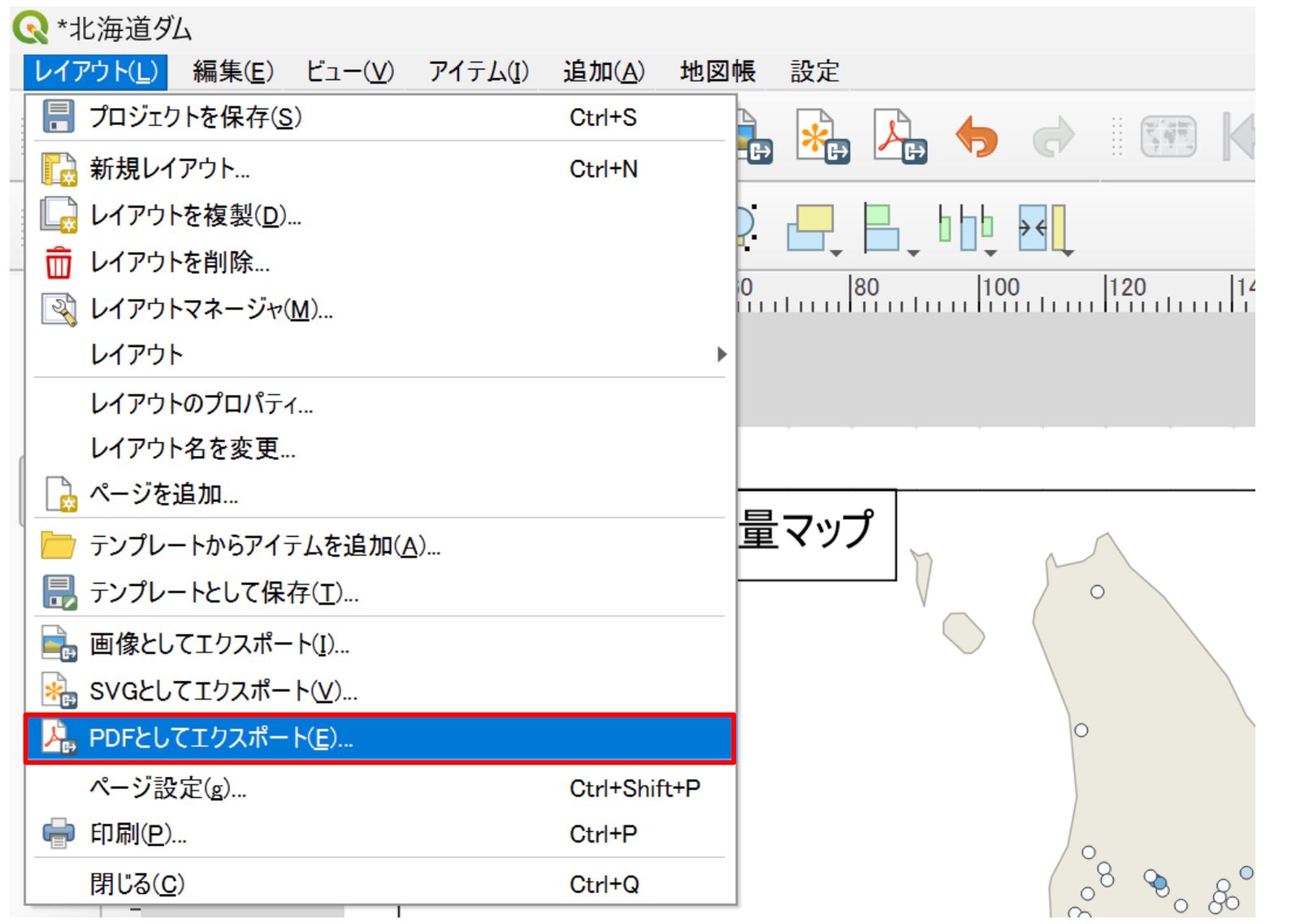Open ページ設定 from the menu

(x=380, y=788)
